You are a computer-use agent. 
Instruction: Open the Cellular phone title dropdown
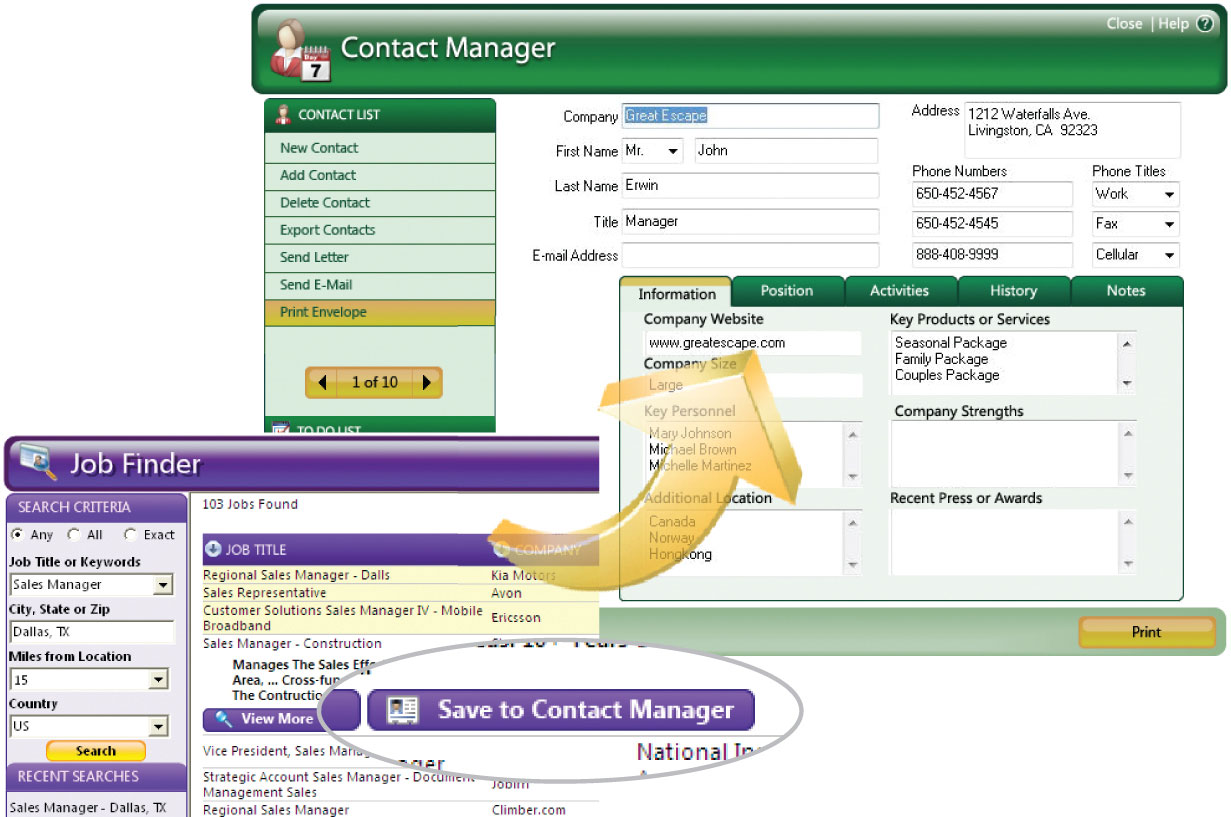click(x=1168, y=256)
